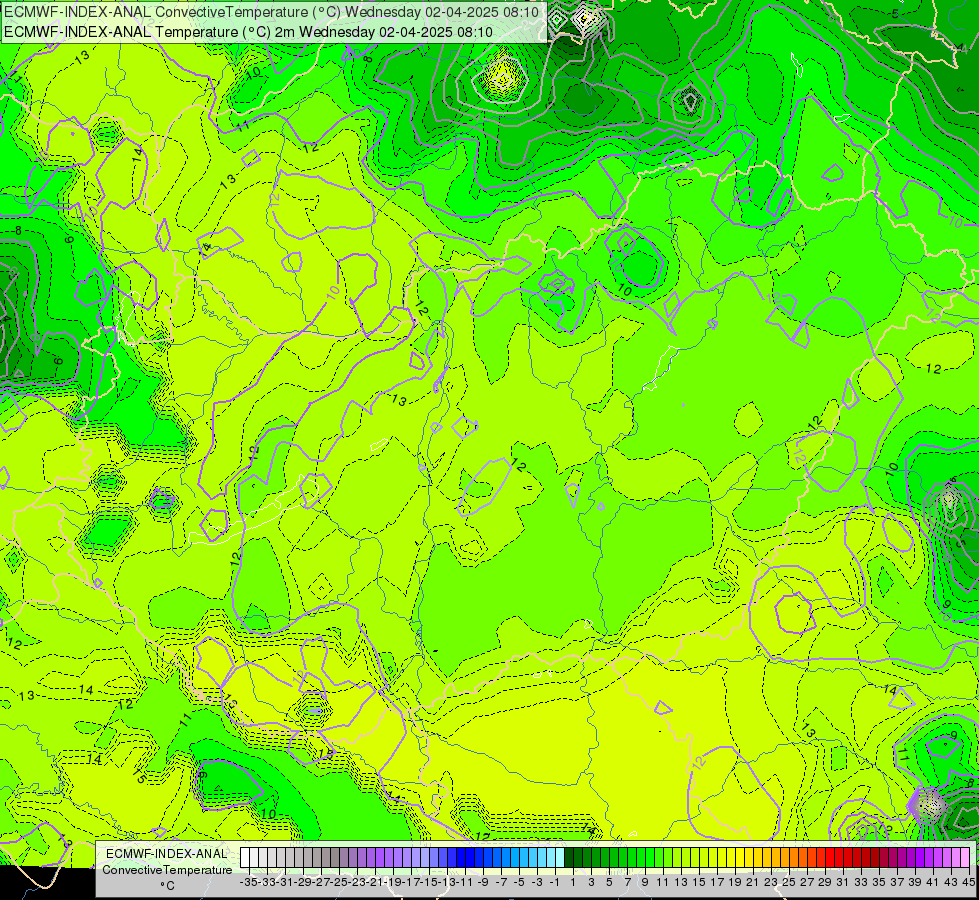Image resolution: width=979 pixels, height=900 pixels.
Task: Pick the light cyan swatch above -1
Action: click(x=553, y=857)
